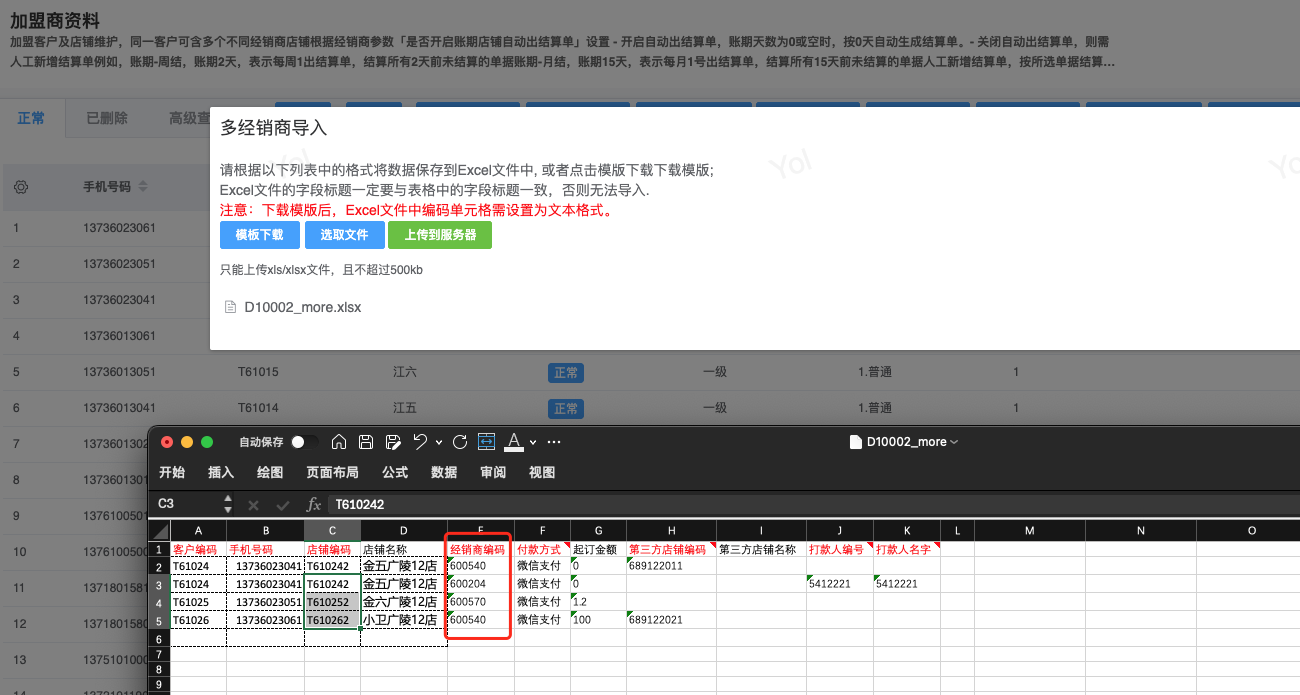Click the 模板下载 button
Viewport: 1300px width, 695px height.
tap(259, 235)
